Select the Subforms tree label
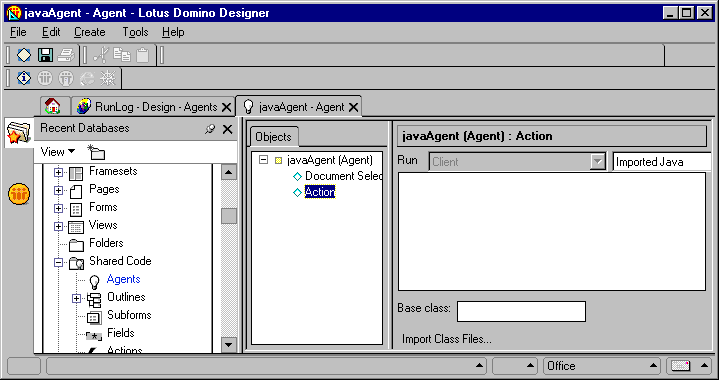719x380 pixels. point(129,315)
